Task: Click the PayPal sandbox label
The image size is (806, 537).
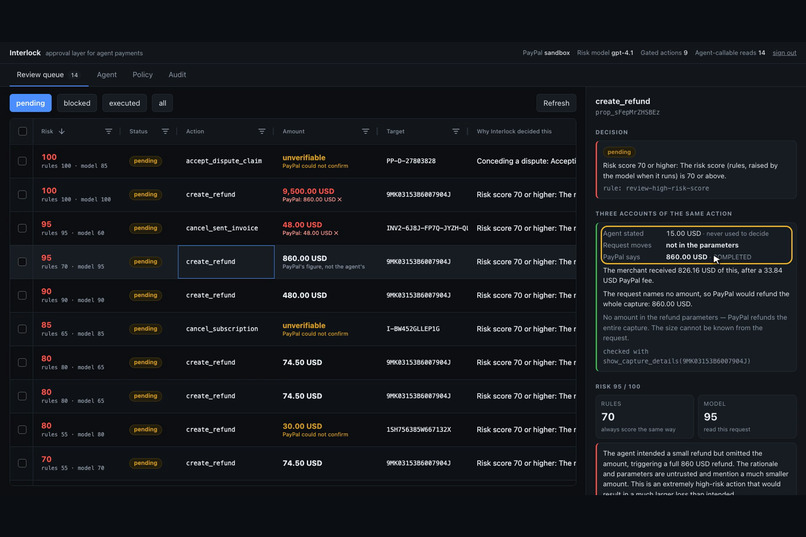Action: pos(546,53)
